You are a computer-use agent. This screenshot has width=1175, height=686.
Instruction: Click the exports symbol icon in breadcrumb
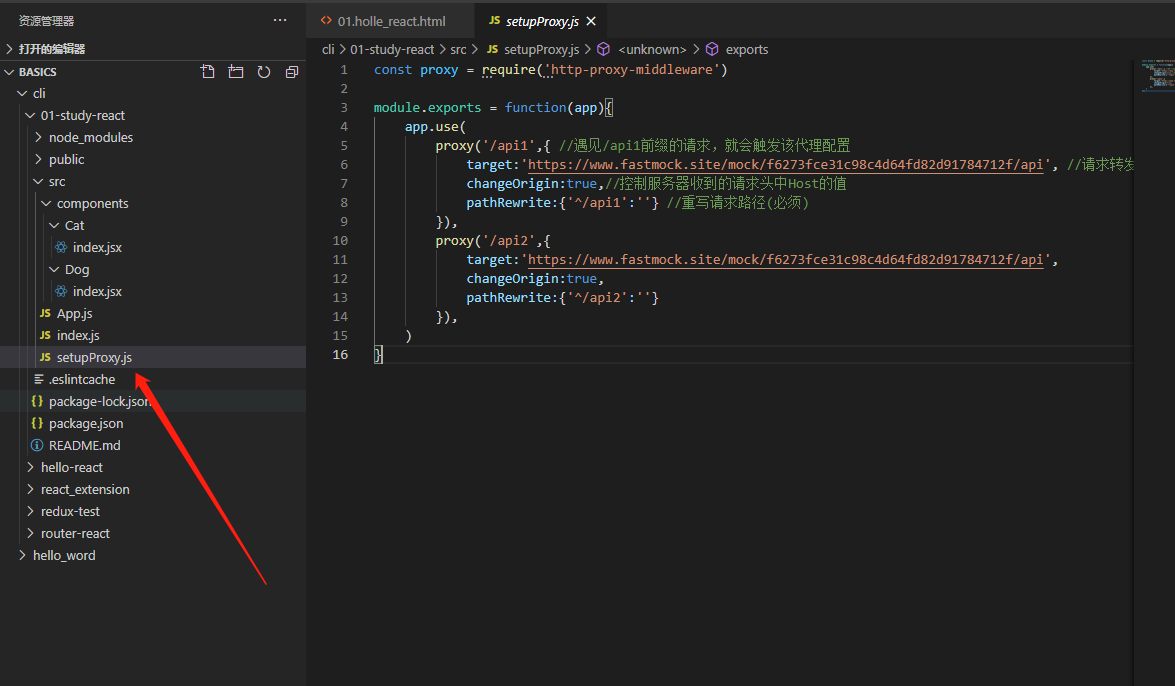point(712,49)
